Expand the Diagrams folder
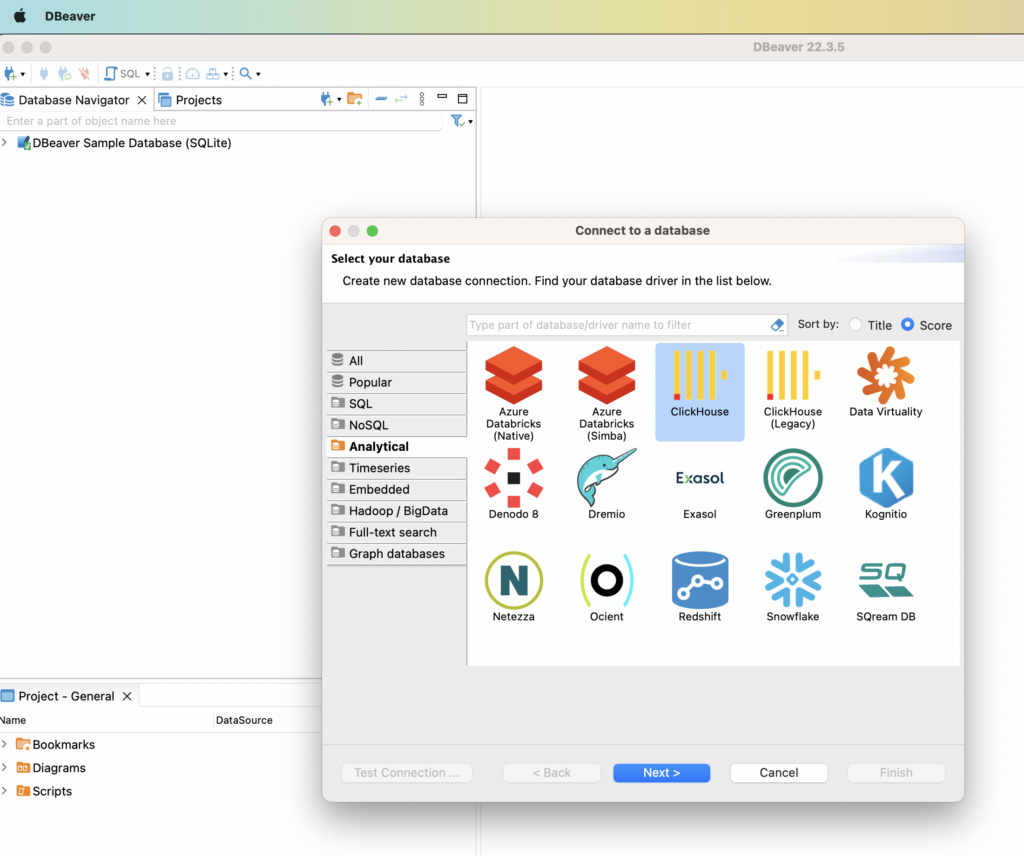This screenshot has height=856, width=1024. click(5, 768)
